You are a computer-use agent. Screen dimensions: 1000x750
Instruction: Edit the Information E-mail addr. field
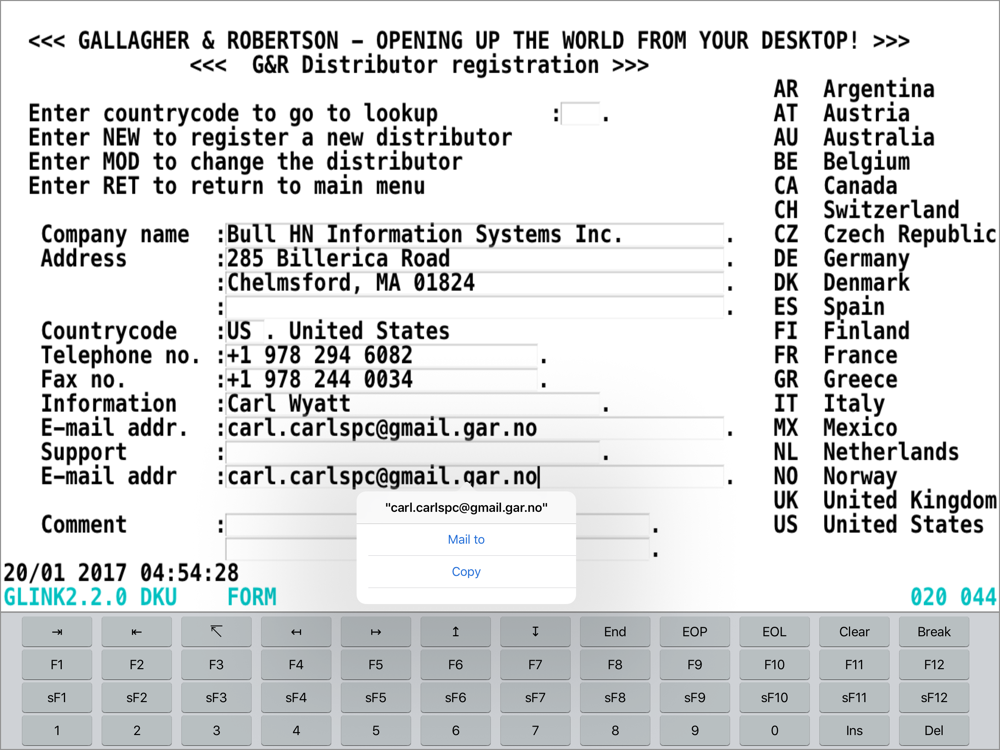(x=474, y=429)
